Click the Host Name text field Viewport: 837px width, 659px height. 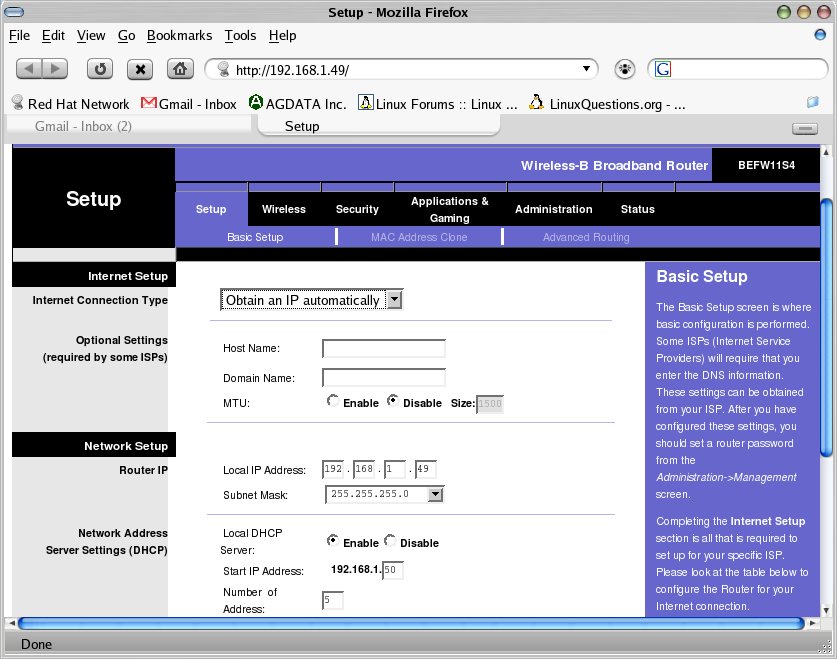click(x=383, y=348)
